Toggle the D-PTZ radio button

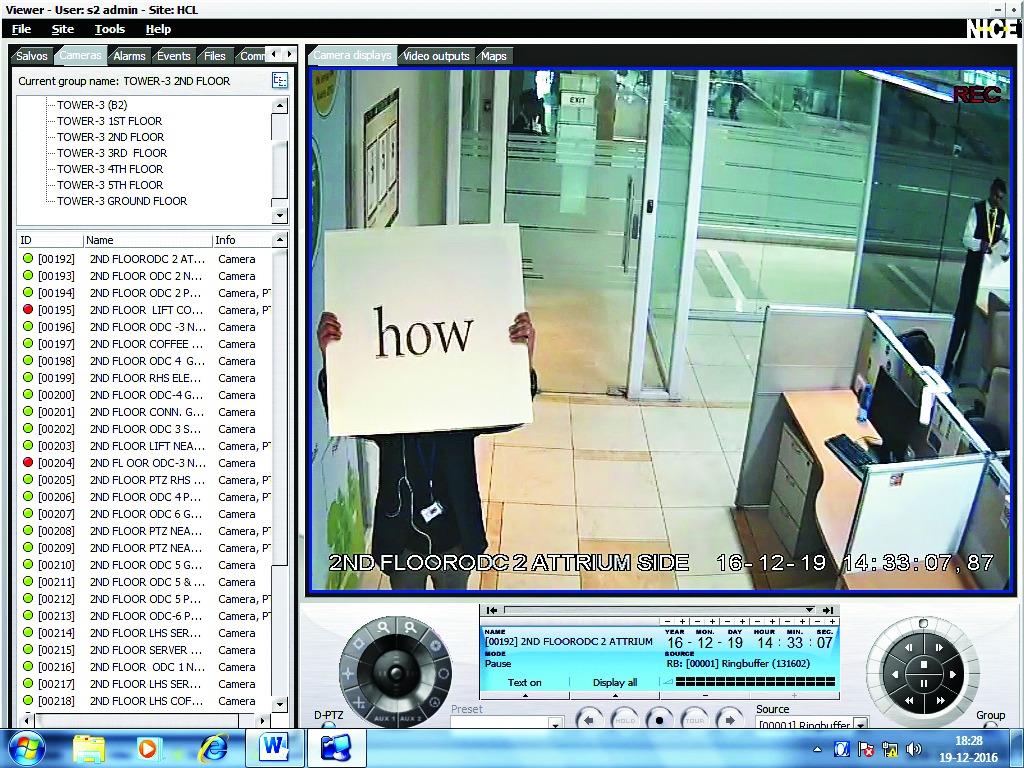(x=327, y=727)
